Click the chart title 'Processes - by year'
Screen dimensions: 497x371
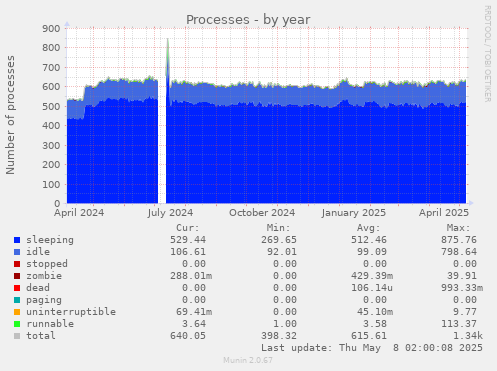(x=248, y=20)
